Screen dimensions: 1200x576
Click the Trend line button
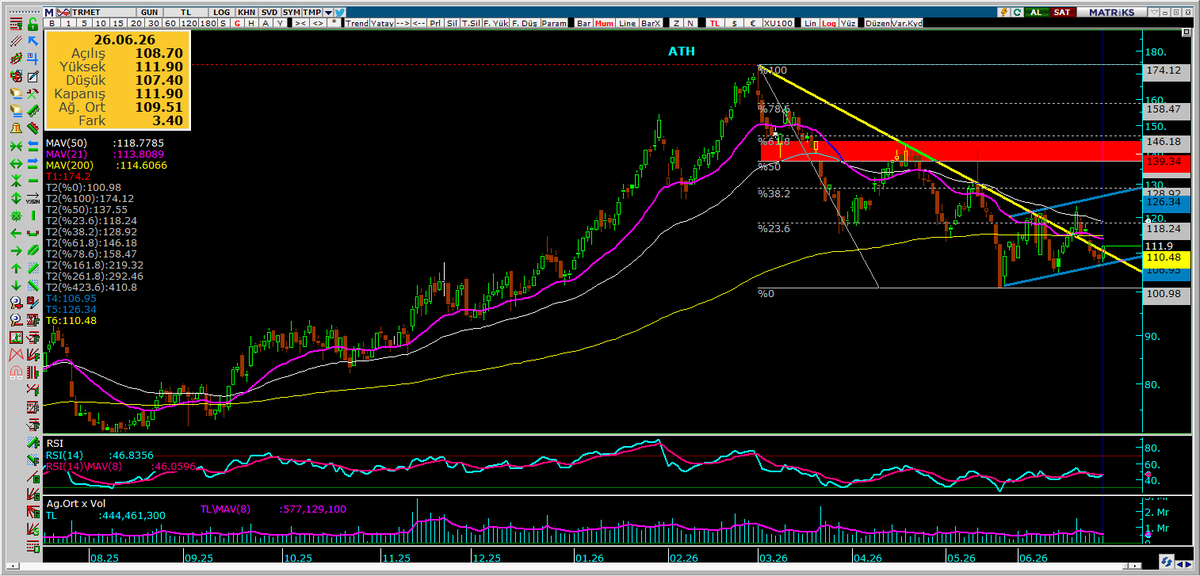tap(357, 23)
